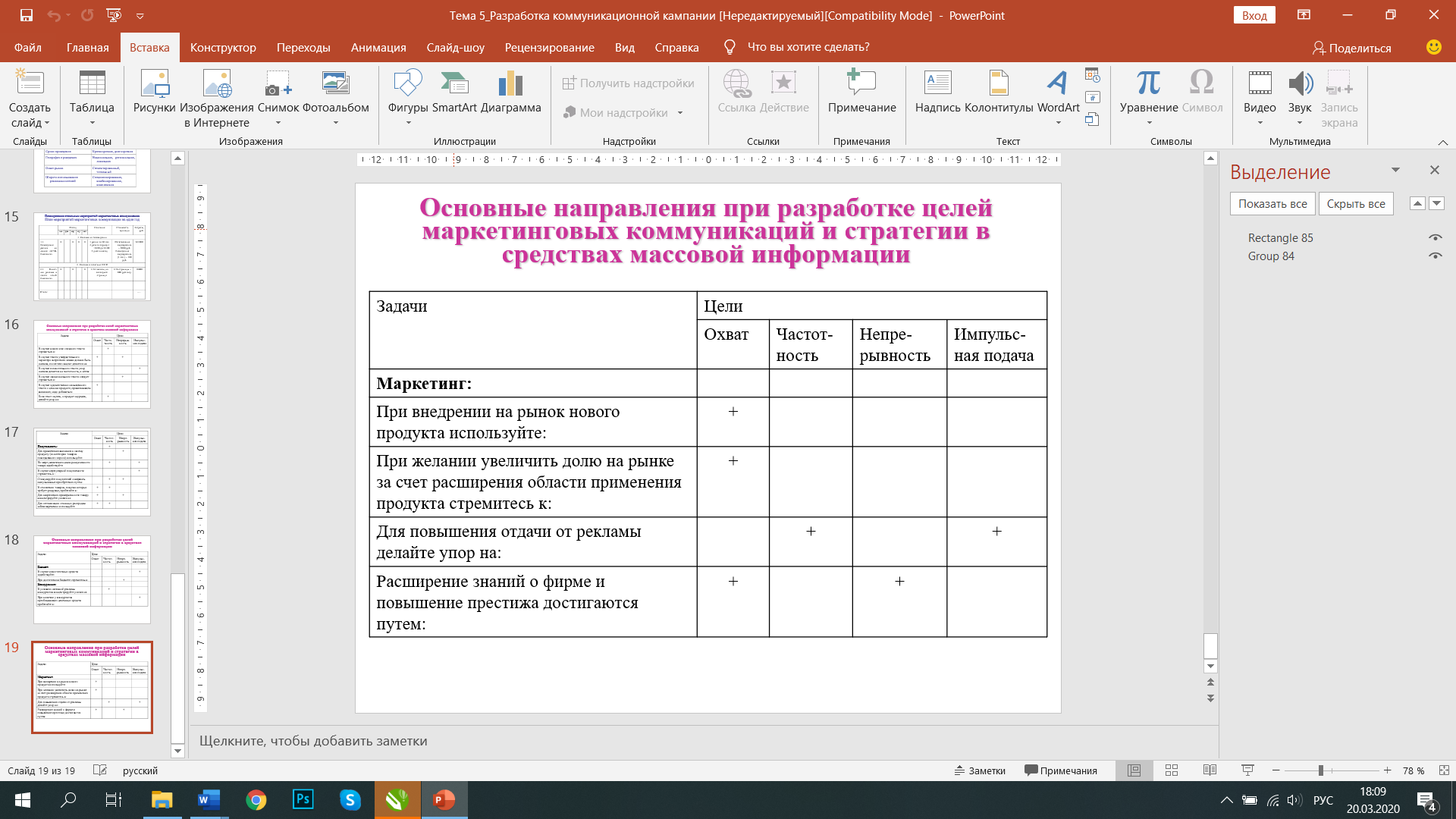Switch to slide sorter view

coord(1172,770)
